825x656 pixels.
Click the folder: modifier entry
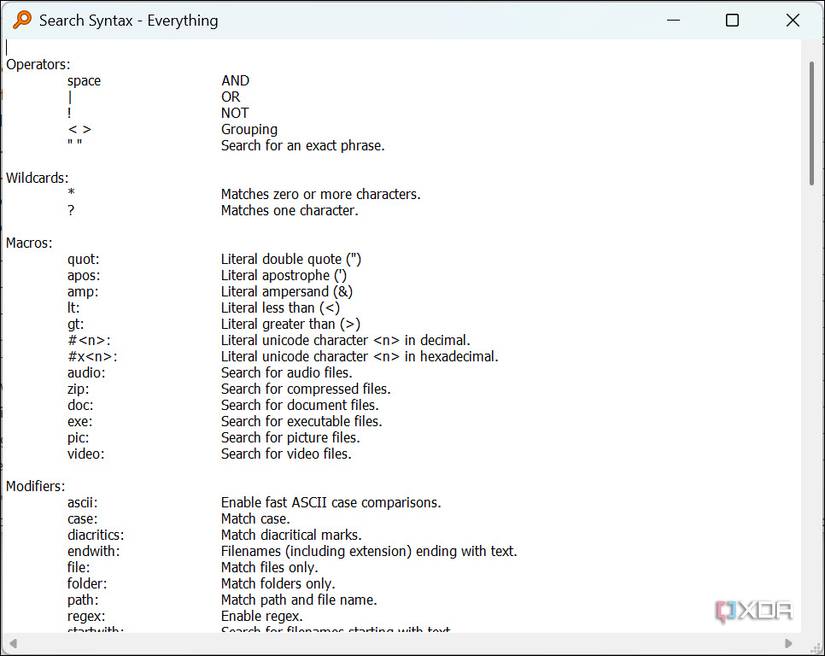point(87,583)
